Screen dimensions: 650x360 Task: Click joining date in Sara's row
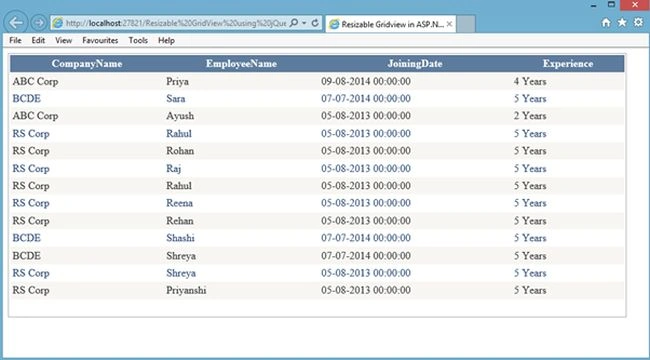pyautogui.click(x=366, y=99)
